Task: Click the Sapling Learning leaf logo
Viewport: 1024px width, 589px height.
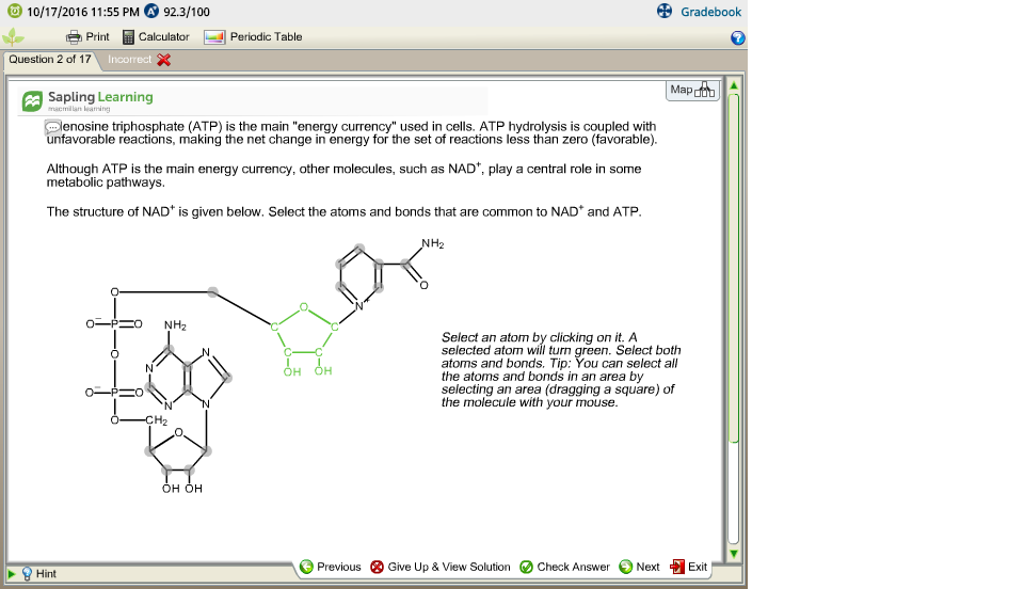Action: tap(32, 98)
